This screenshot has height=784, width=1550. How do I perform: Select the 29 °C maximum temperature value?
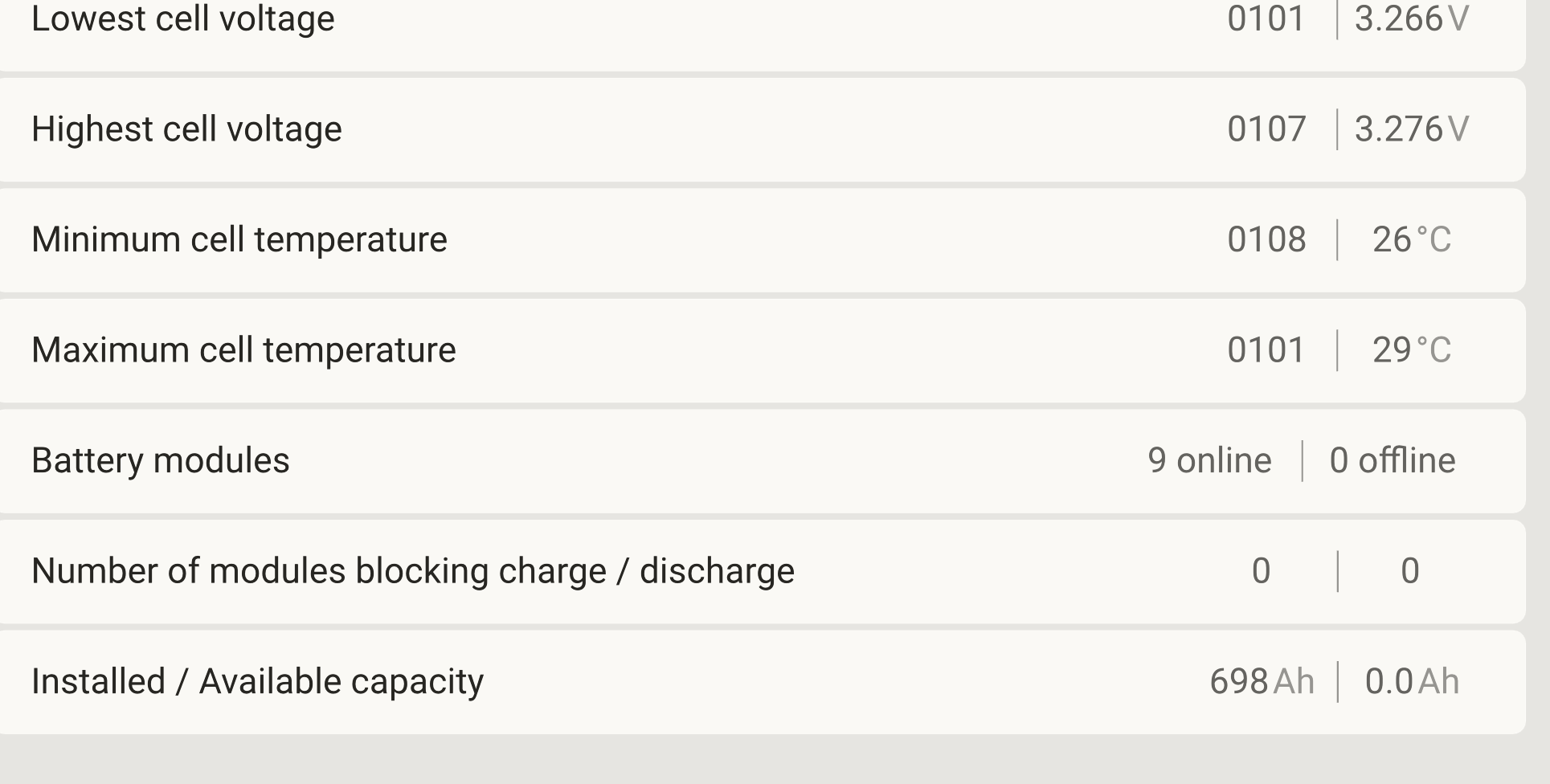click(1411, 350)
